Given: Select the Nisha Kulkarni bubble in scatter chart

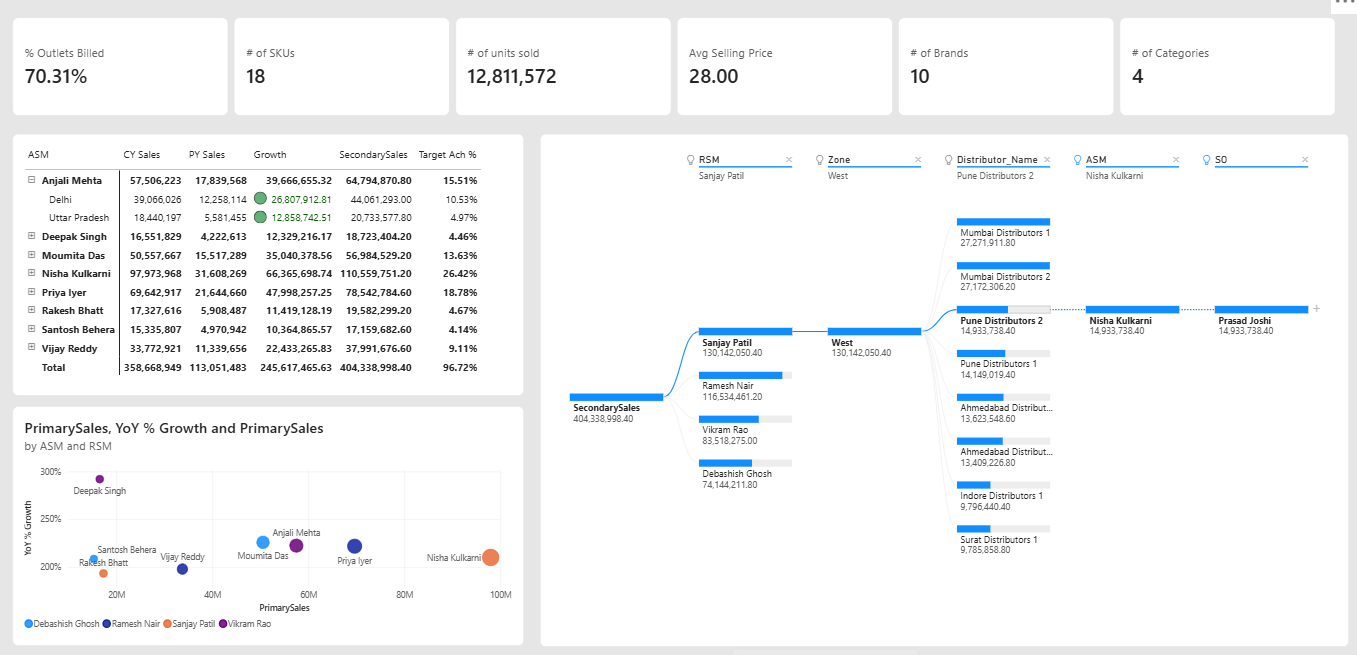Looking at the screenshot, I should (x=491, y=557).
